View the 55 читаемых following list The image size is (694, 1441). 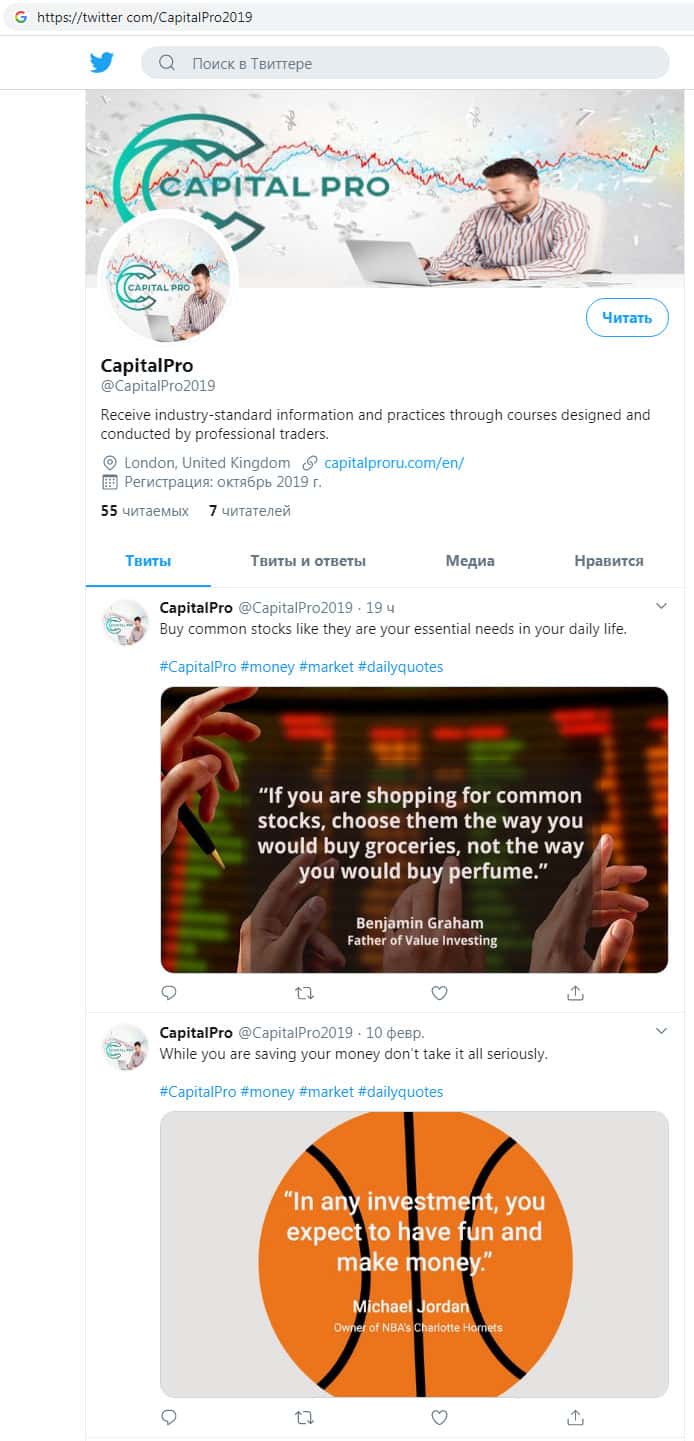(145, 511)
